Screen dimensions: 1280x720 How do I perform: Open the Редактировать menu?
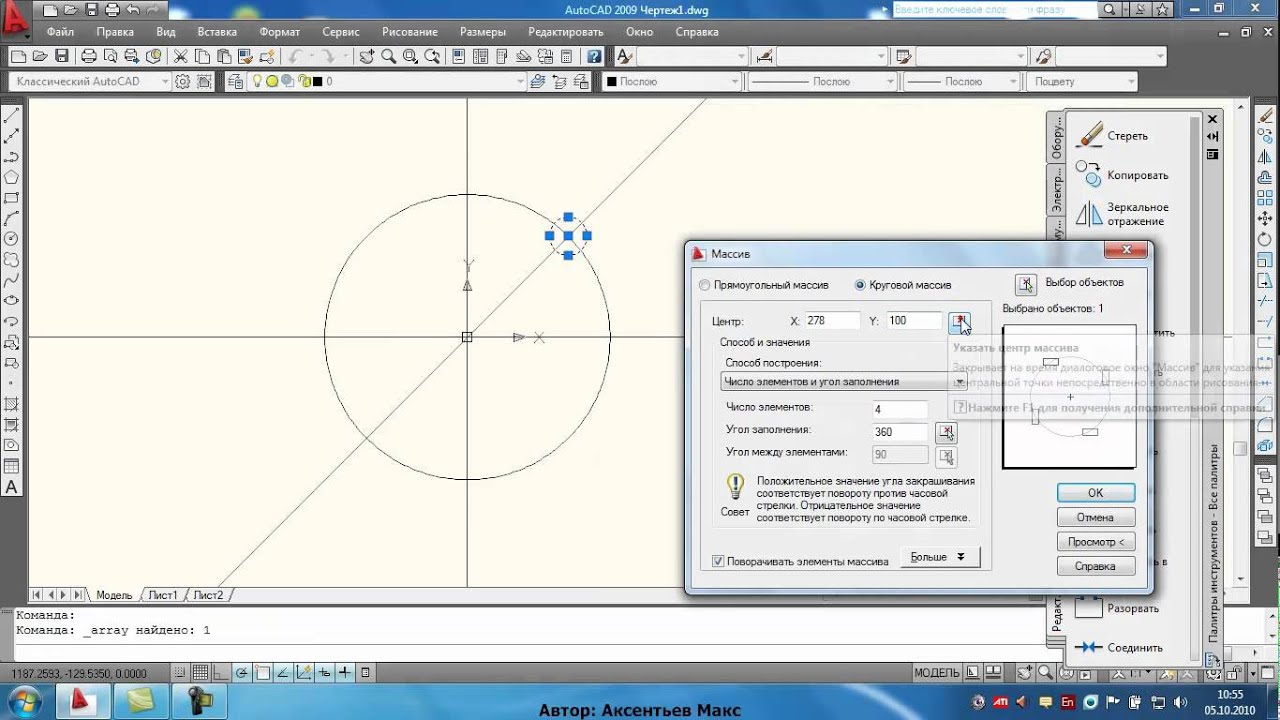pyautogui.click(x=566, y=32)
